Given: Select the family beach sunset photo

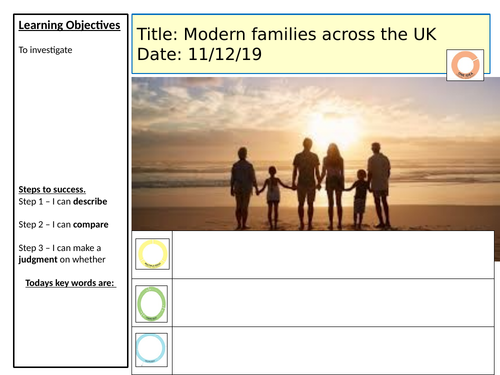Looking at the screenshot, I should (316, 154).
